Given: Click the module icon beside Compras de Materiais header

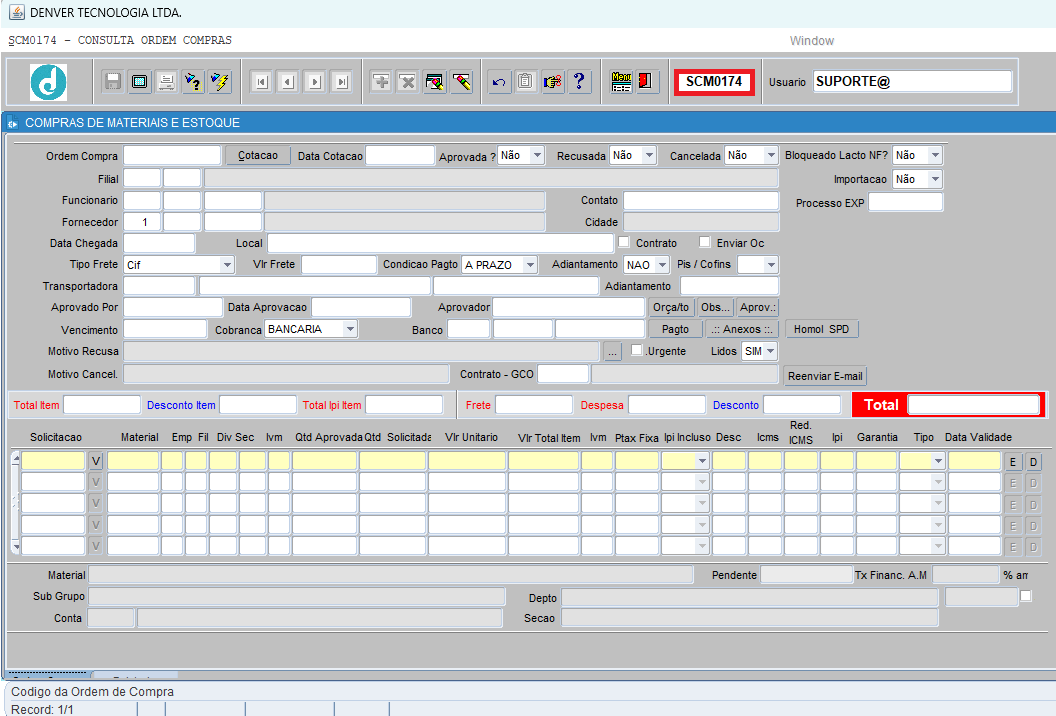Looking at the screenshot, I should (12, 123).
